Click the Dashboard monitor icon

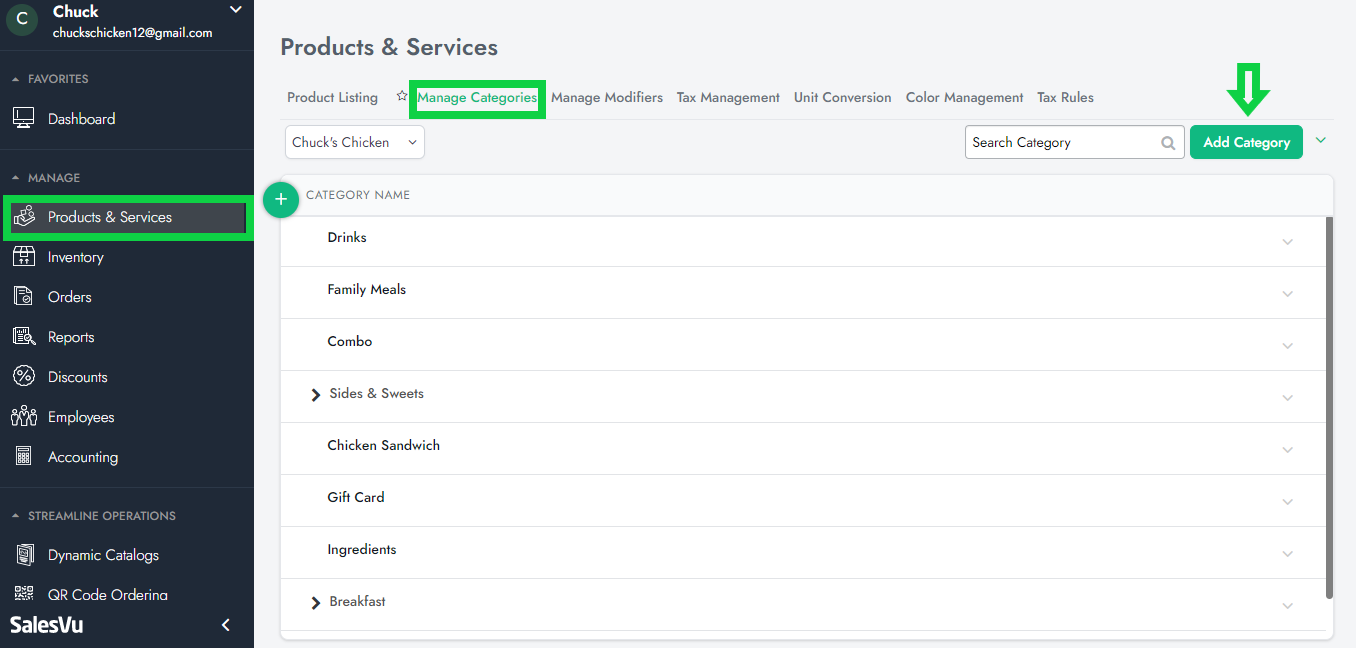point(23,119)
